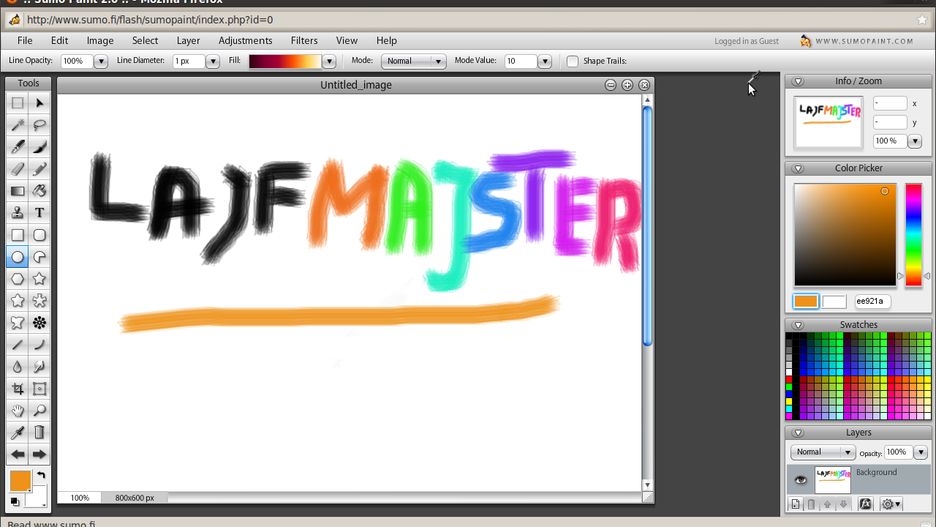
Task: Open the Mode Value dropdown
Action: tap(544, 61)
